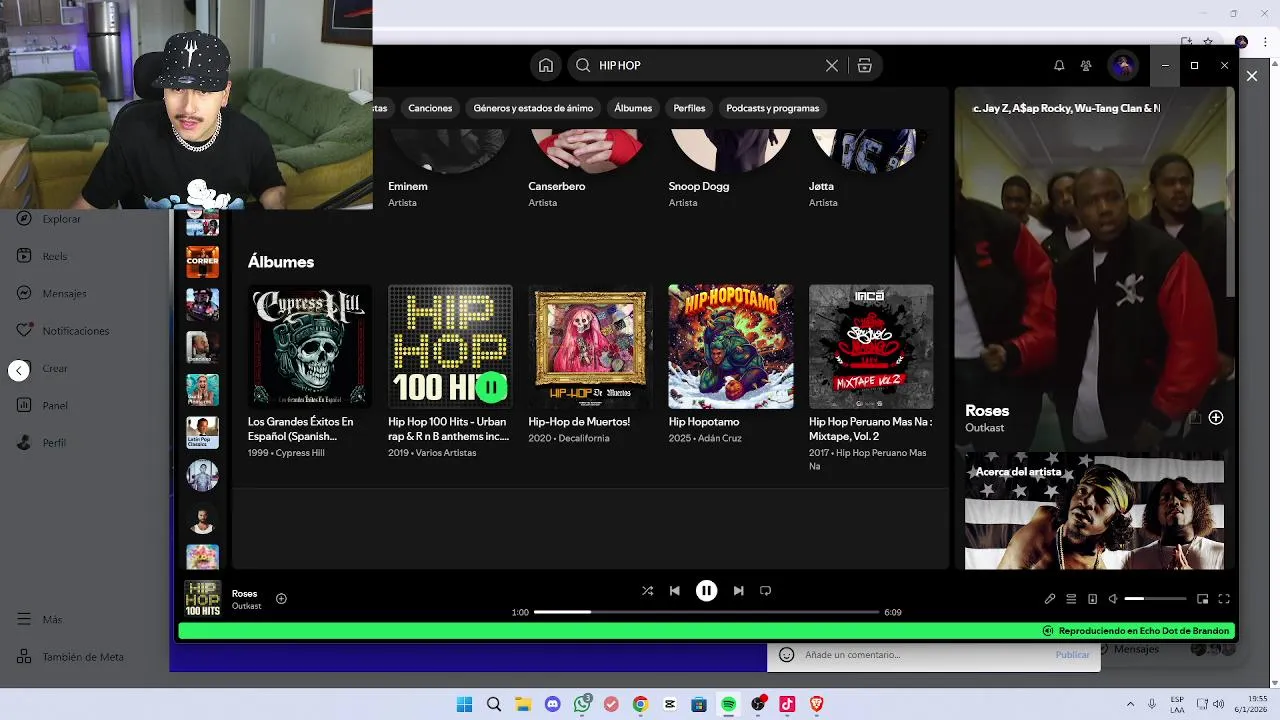The height and width of the screenshot is (720, 1280).
Task: Open the CORRER playlist in library sidebar
Action: click(202, 262)
